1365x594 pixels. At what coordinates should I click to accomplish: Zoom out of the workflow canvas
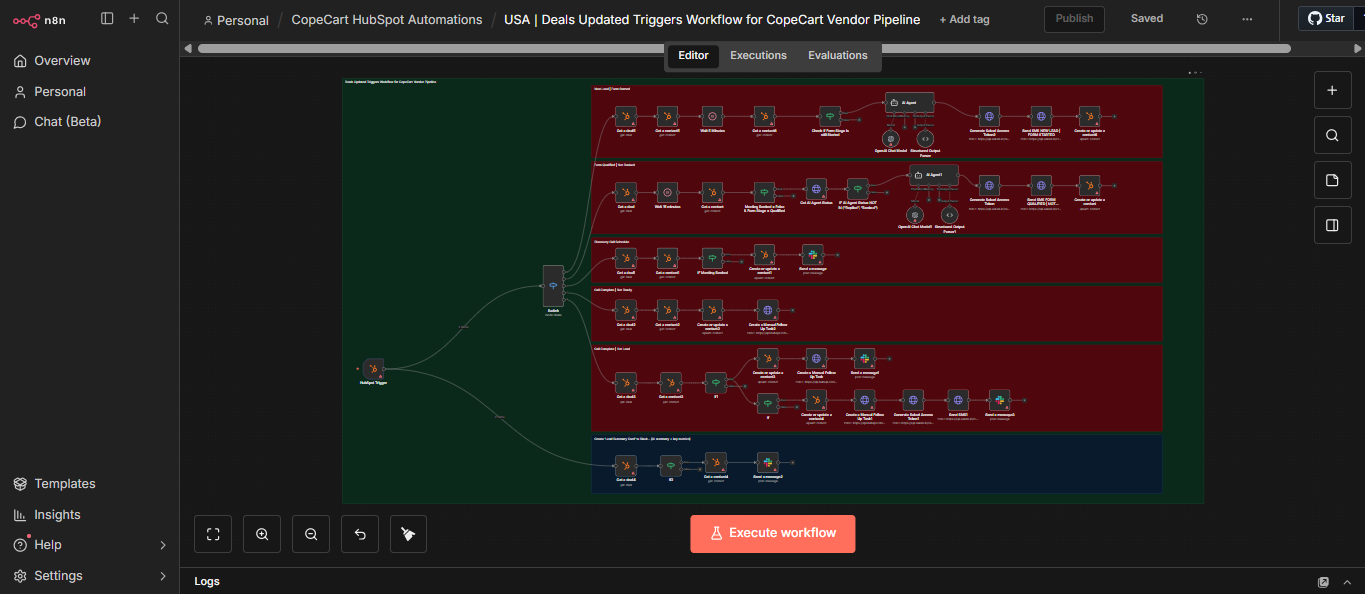(311, 534)
